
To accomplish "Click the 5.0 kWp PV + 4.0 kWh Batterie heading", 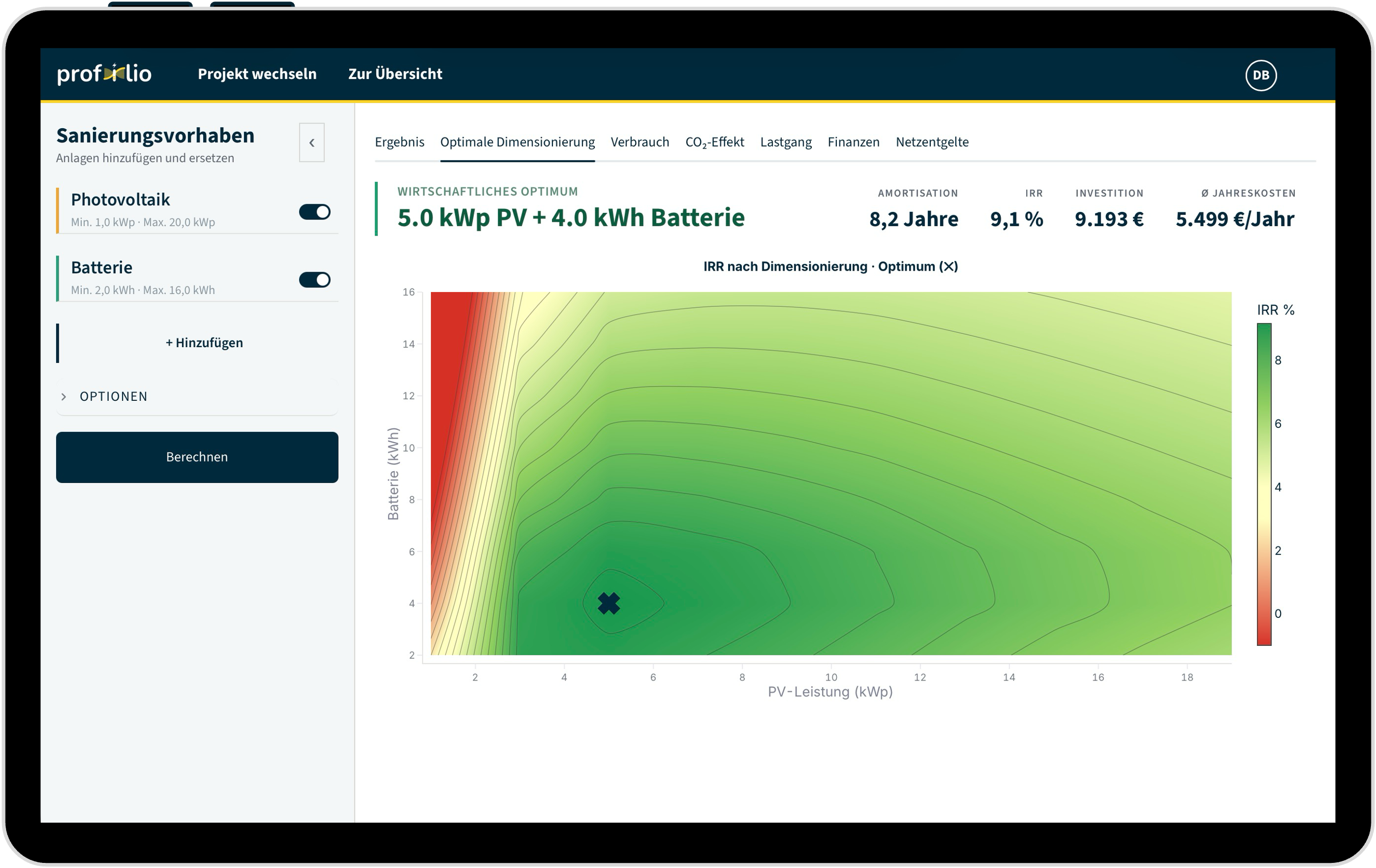I will click(571, 218).
